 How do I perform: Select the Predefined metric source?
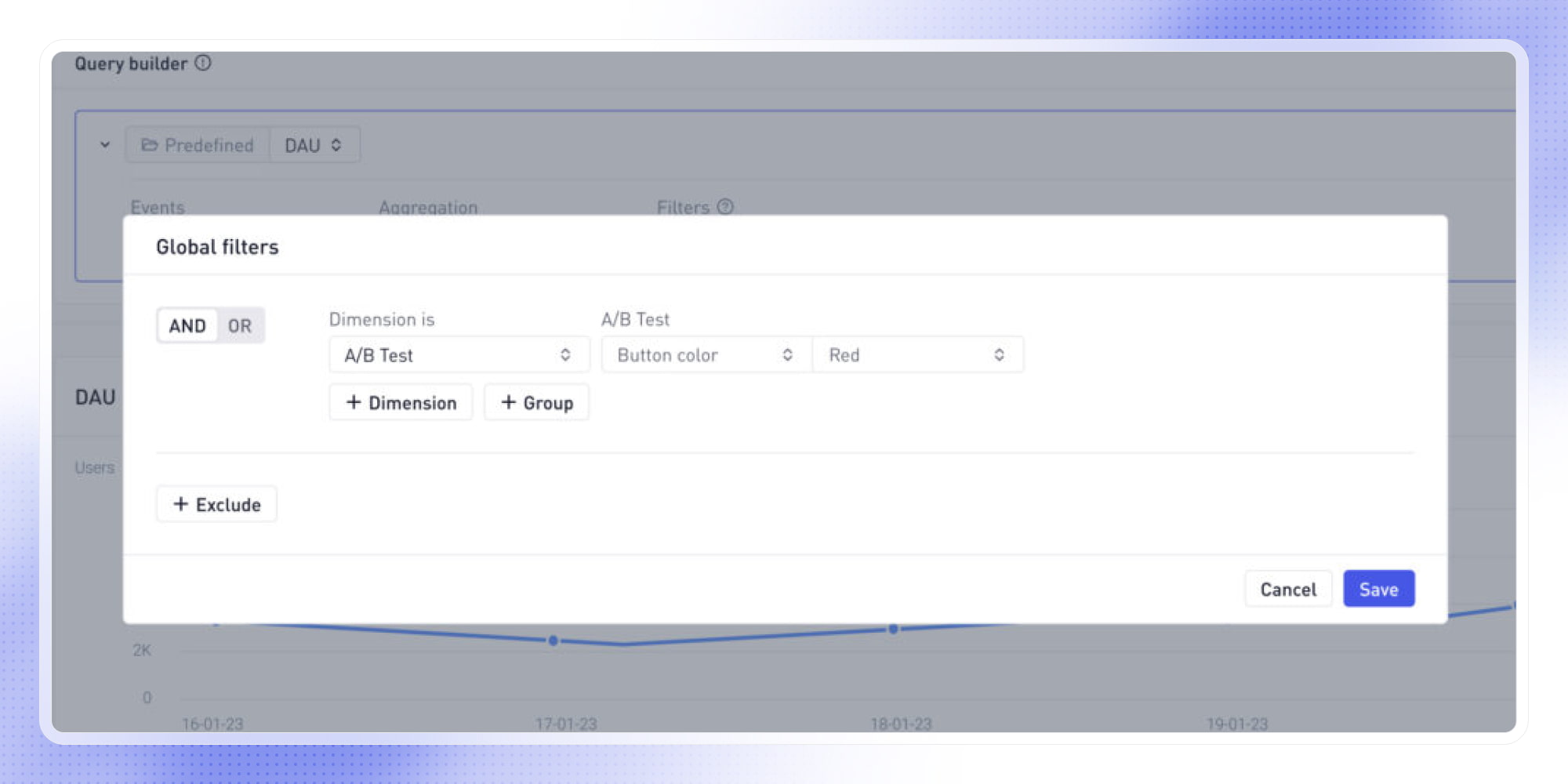(196, 144)
